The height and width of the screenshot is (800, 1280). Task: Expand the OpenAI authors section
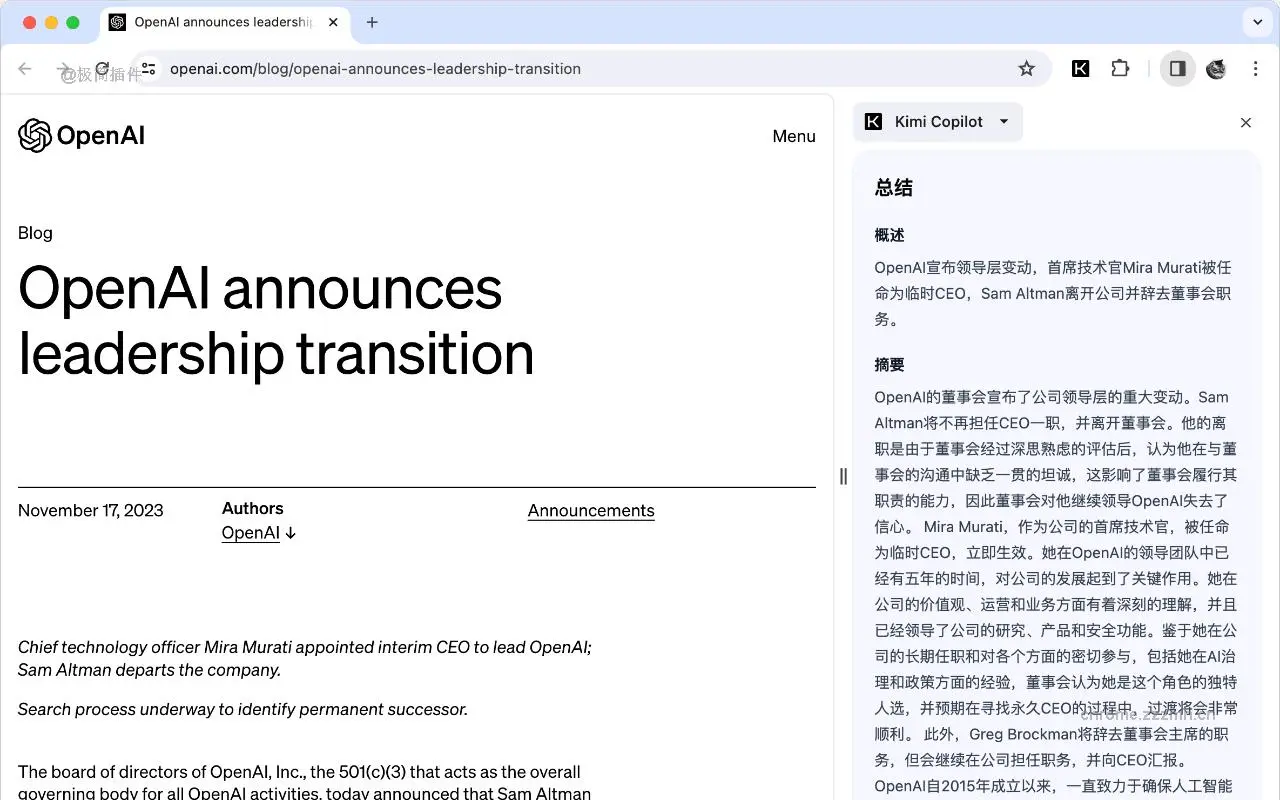tap(259, 533)
